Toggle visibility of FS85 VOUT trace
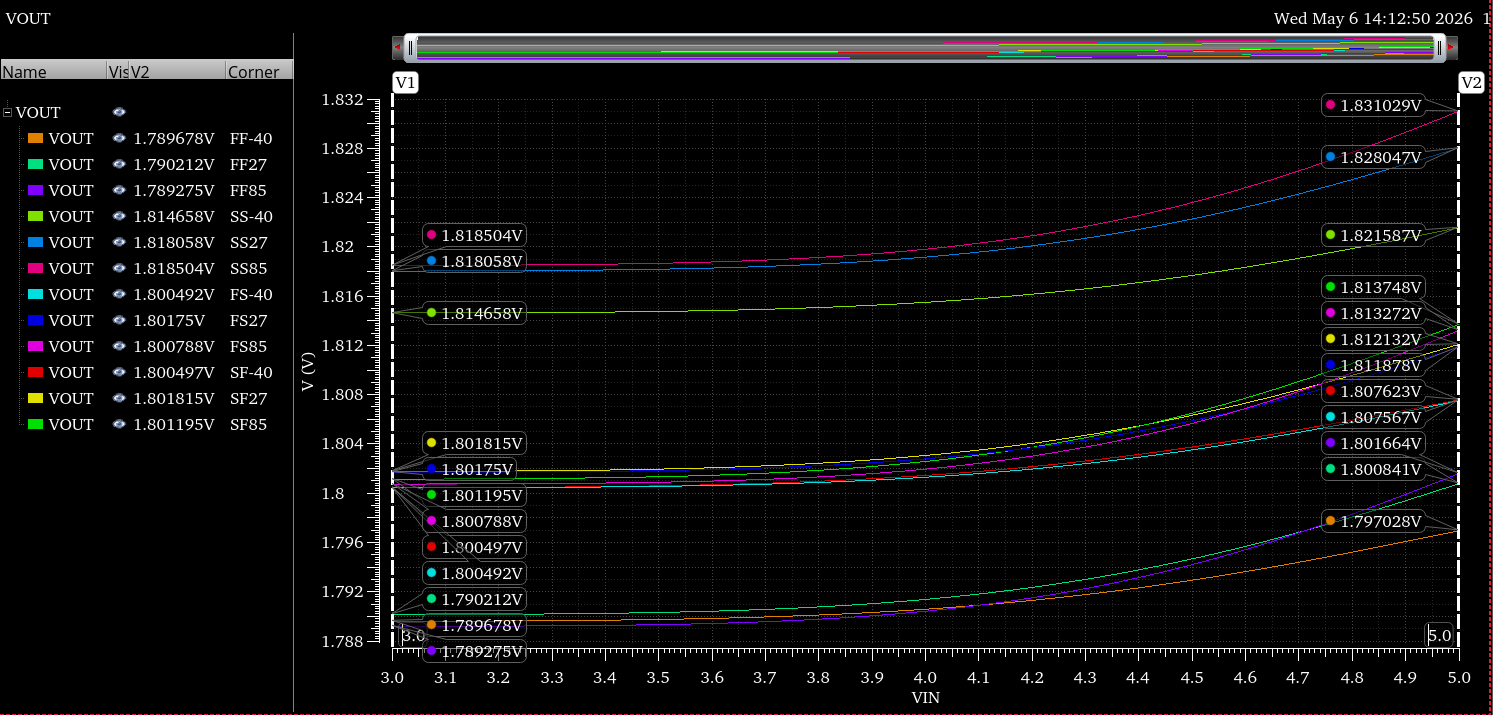1493x715 pixels. [x=119, y=346]
